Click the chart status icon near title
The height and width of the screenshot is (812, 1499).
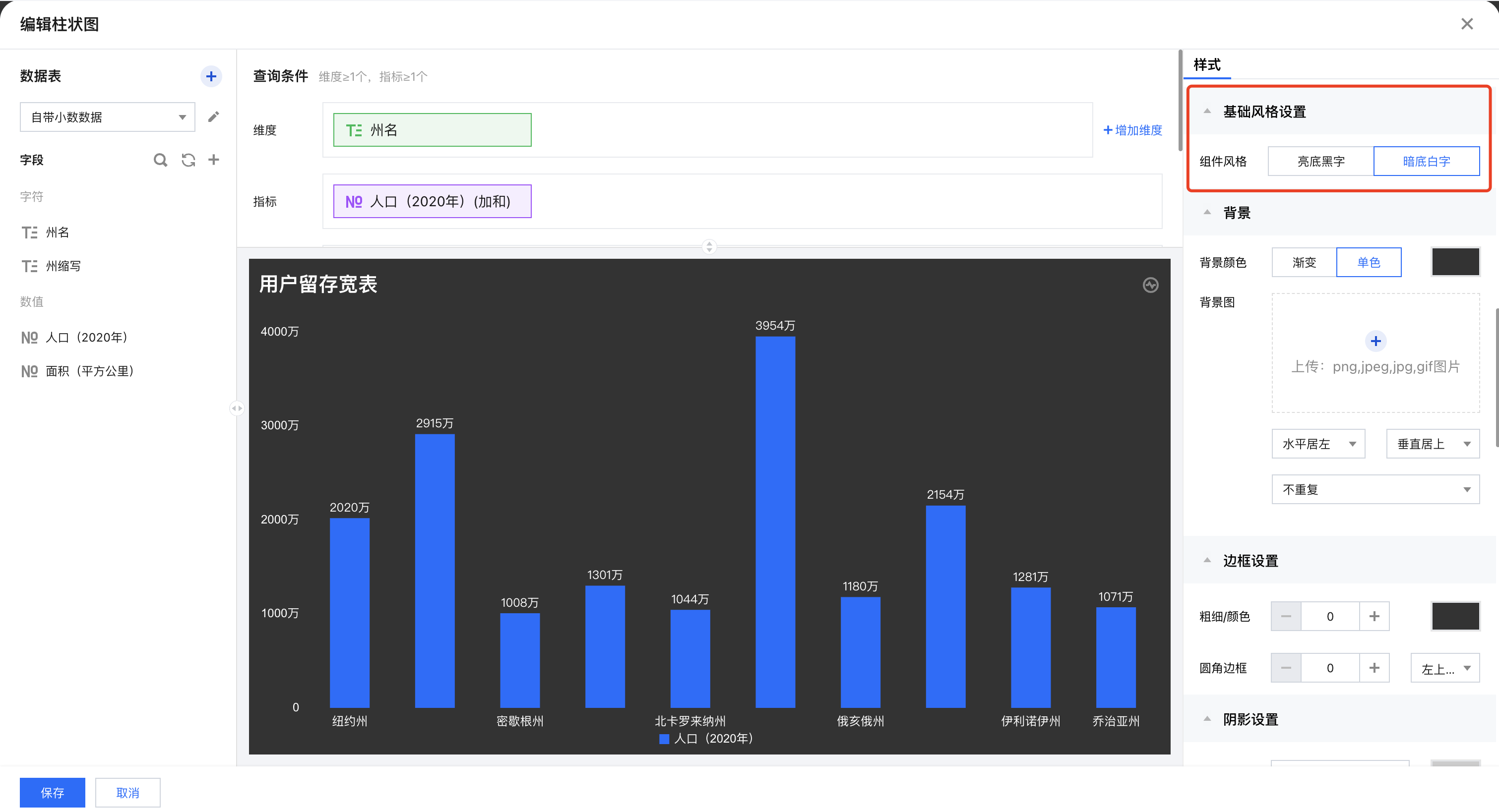pos(1150,285)
